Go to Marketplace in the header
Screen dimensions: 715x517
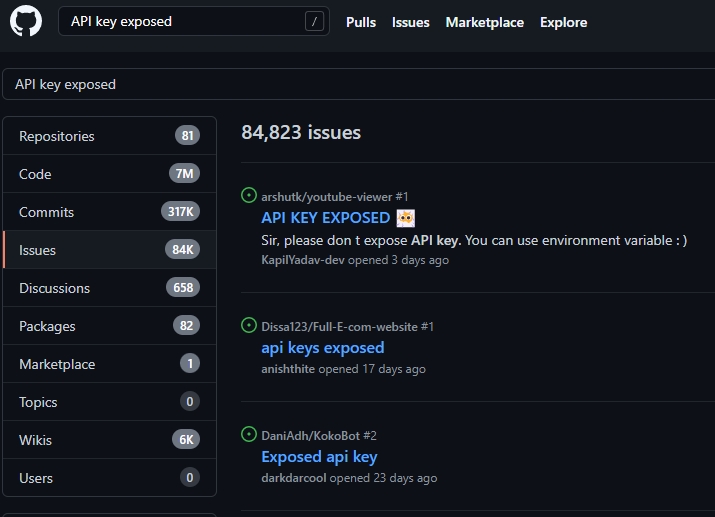coord(484,22)
